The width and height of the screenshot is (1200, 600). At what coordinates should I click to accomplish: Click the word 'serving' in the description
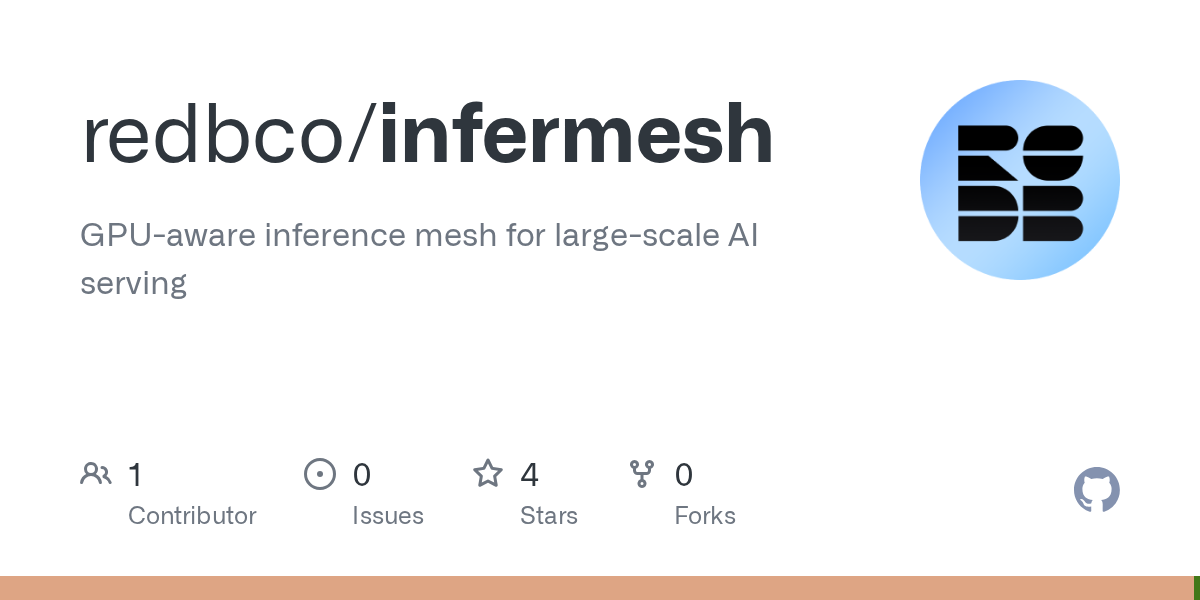click(133, 283)
